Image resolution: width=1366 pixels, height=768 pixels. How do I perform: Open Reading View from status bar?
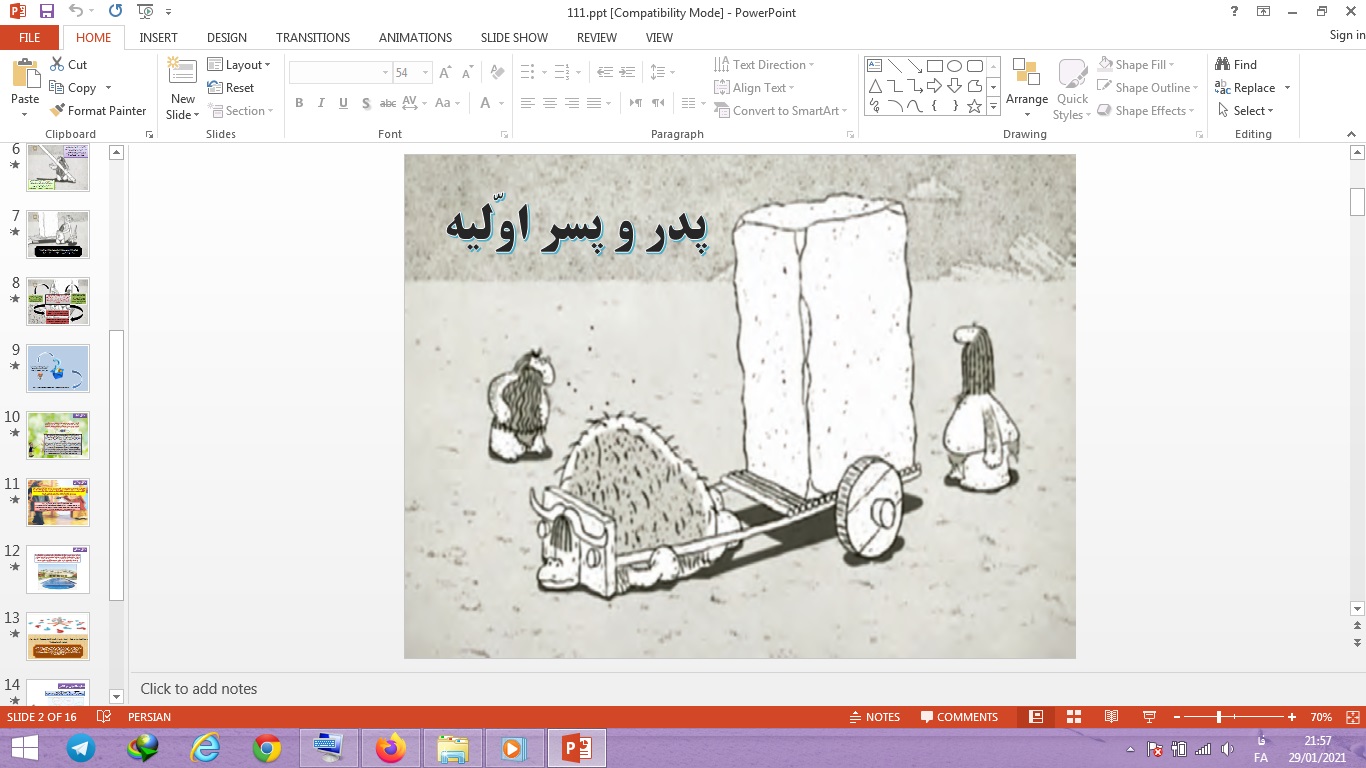[x=1111, y=717]
